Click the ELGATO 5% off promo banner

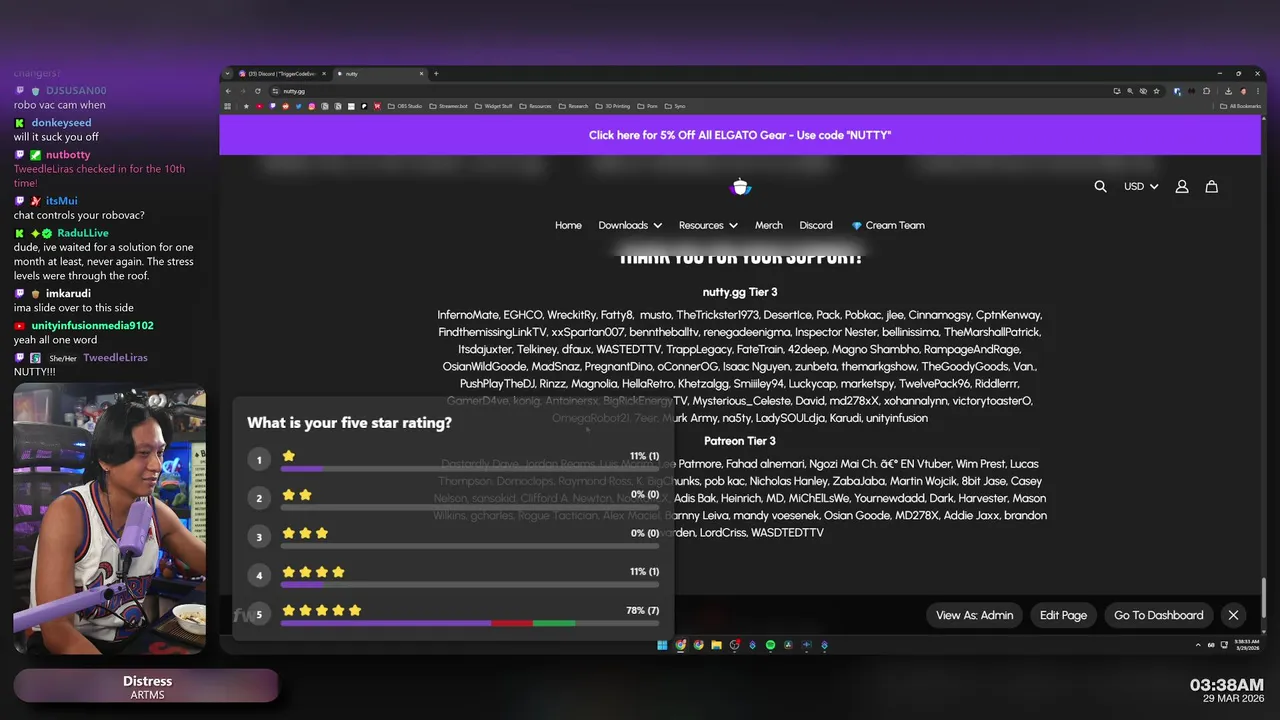(x=740, y=135)
